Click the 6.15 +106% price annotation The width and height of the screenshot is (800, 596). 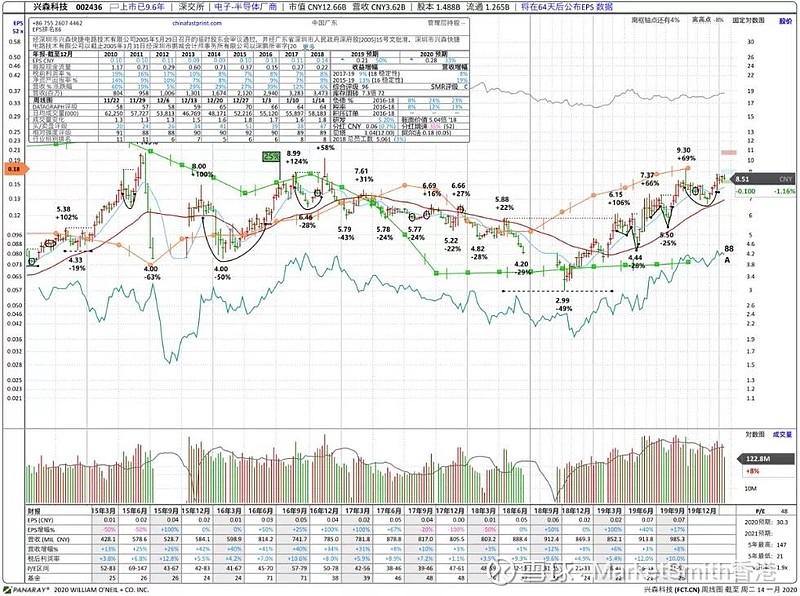point(616,198)
